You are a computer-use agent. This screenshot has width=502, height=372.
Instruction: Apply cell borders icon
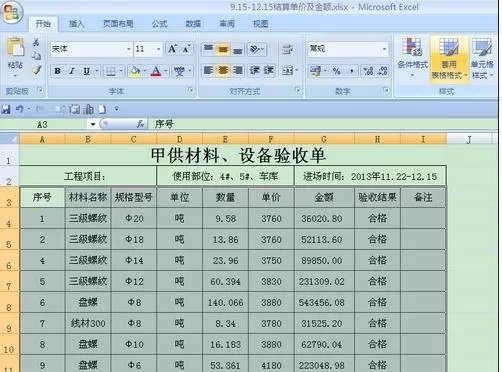pyautogui.click(x=111, y=71)
